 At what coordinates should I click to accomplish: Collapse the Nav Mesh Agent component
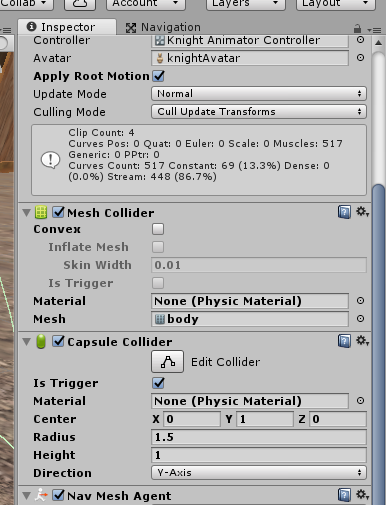click(x=27, y=496)
